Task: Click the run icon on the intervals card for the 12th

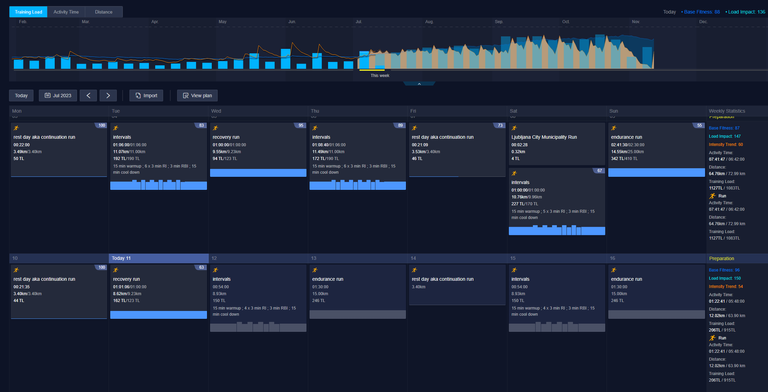Action: coord(215,270)
